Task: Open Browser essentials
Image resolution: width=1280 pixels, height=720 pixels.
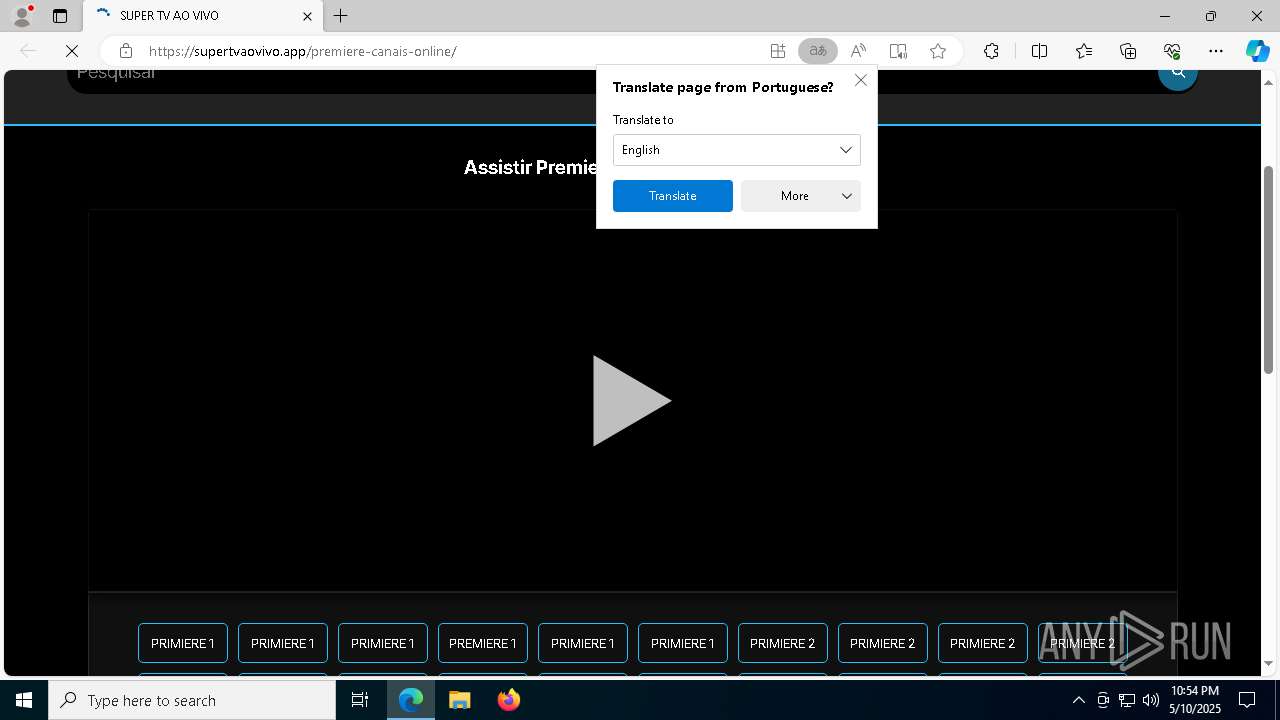Action: pyautogui.click(x=1172, y=51)
